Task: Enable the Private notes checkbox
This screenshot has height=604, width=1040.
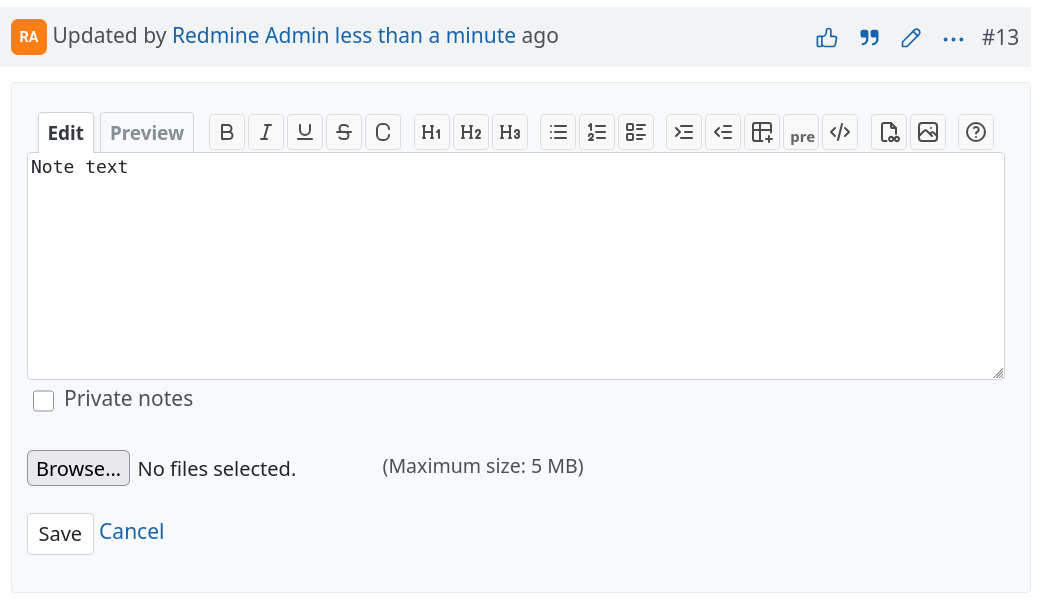Action: (x=44, y=401)
